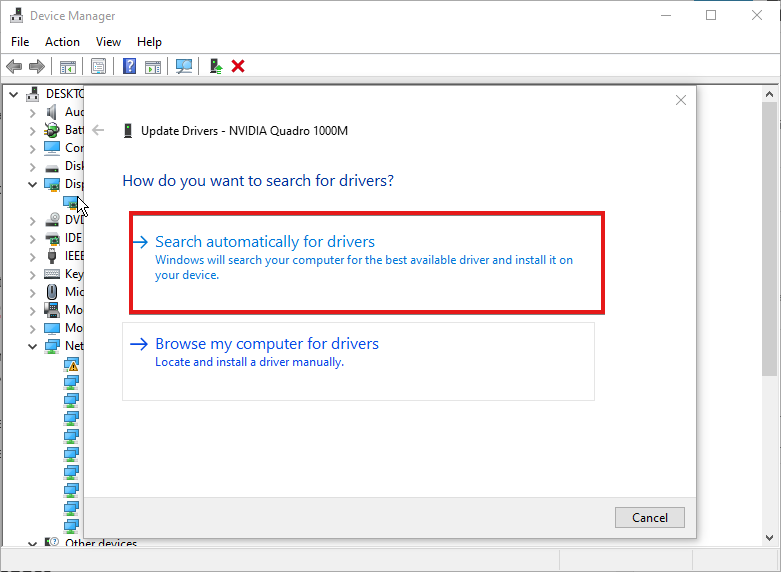Minimize the Device Manager window
The width and height of the screenshot is (781, 572).
[x=666, y=15]
